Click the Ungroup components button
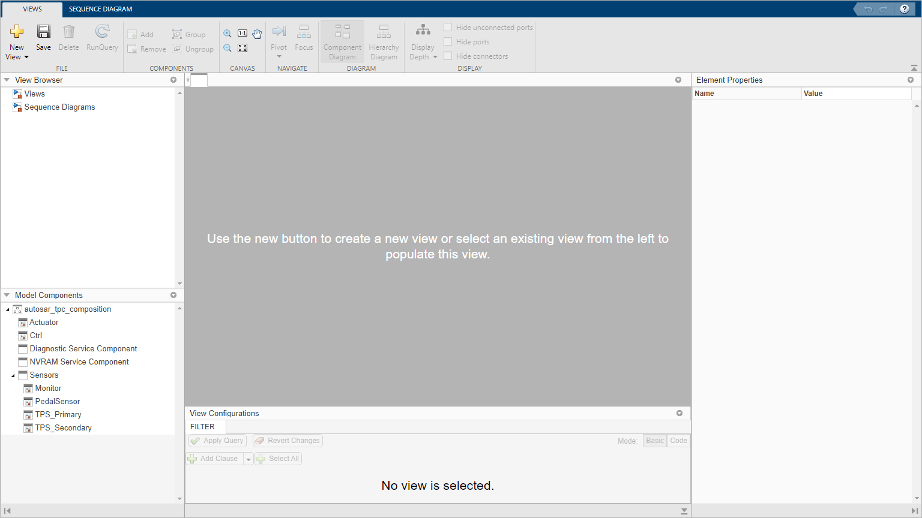The image size is (922, 518). point(193,49)
